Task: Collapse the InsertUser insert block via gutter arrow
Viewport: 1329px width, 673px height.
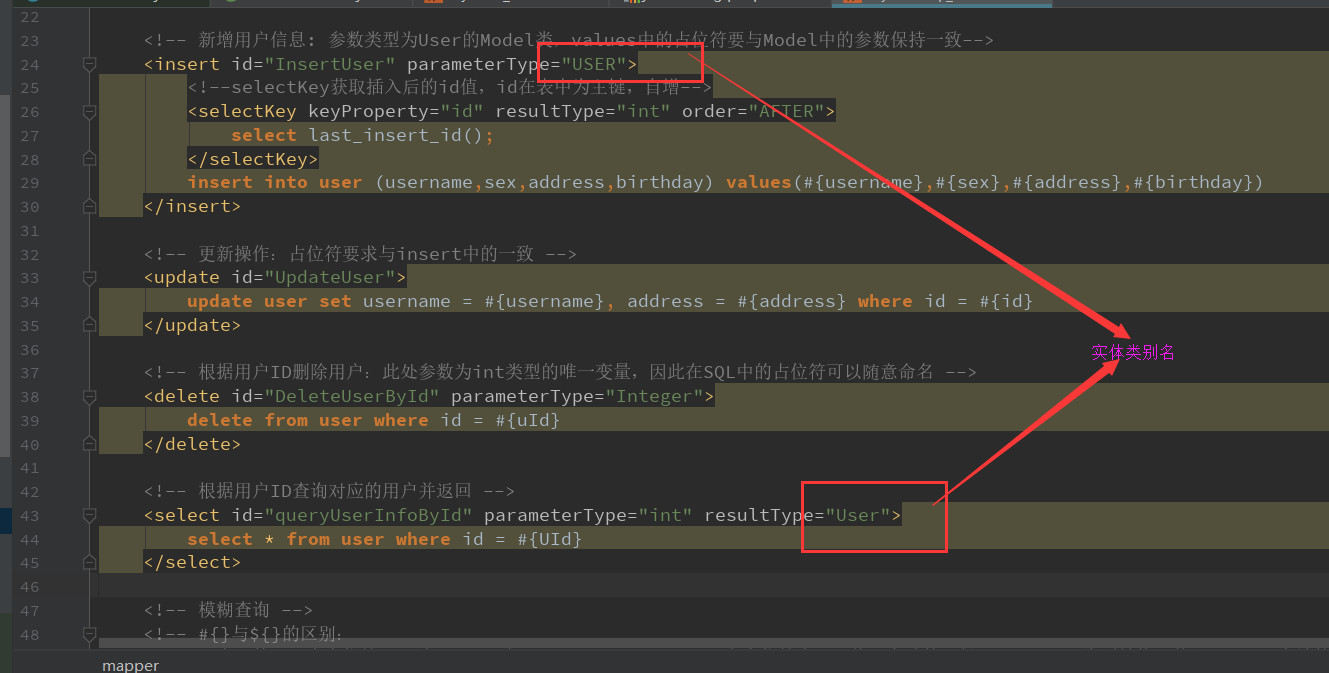Action: coord(88,63)
